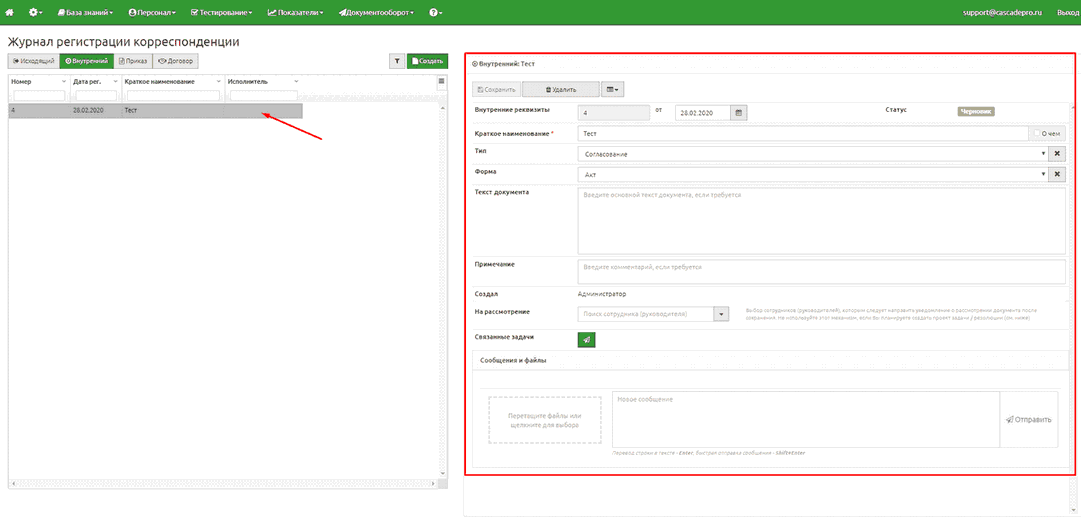The height and width of the screenshot is (519, 1081).
Task: Click the Дата рег. column filter field
Action: pos(96,96)
